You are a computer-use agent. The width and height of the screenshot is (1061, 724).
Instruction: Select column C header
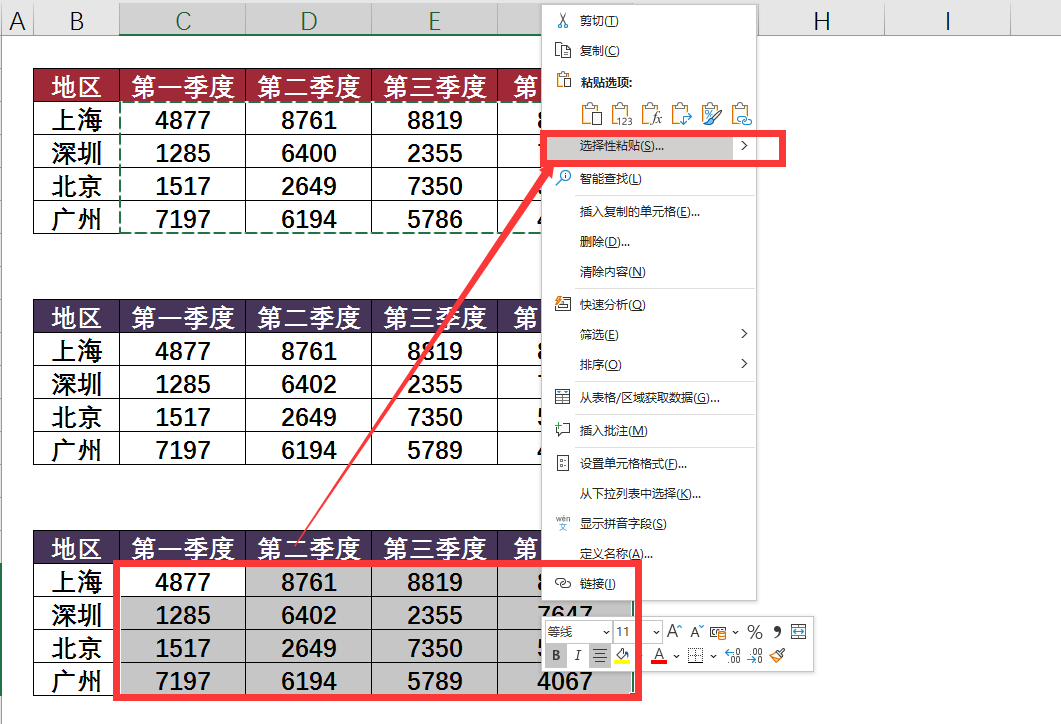tap(182, 20)
